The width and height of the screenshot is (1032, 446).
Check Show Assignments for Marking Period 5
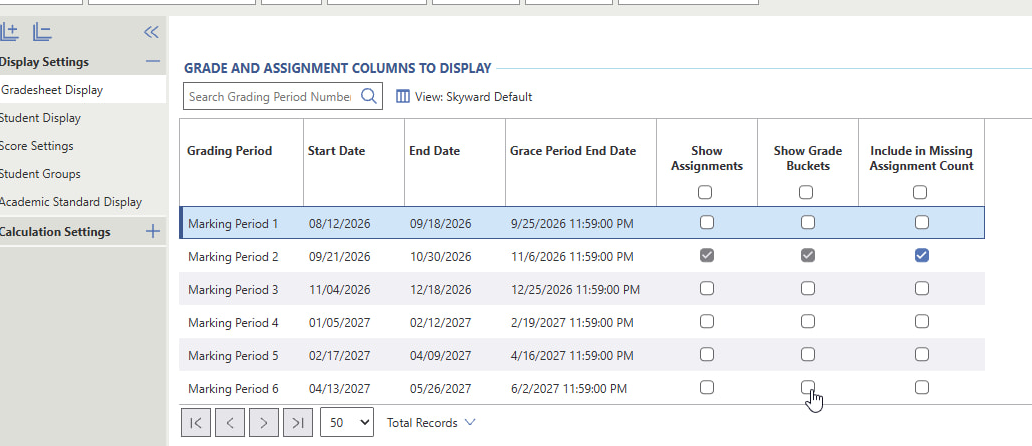[x=706, y=354]
